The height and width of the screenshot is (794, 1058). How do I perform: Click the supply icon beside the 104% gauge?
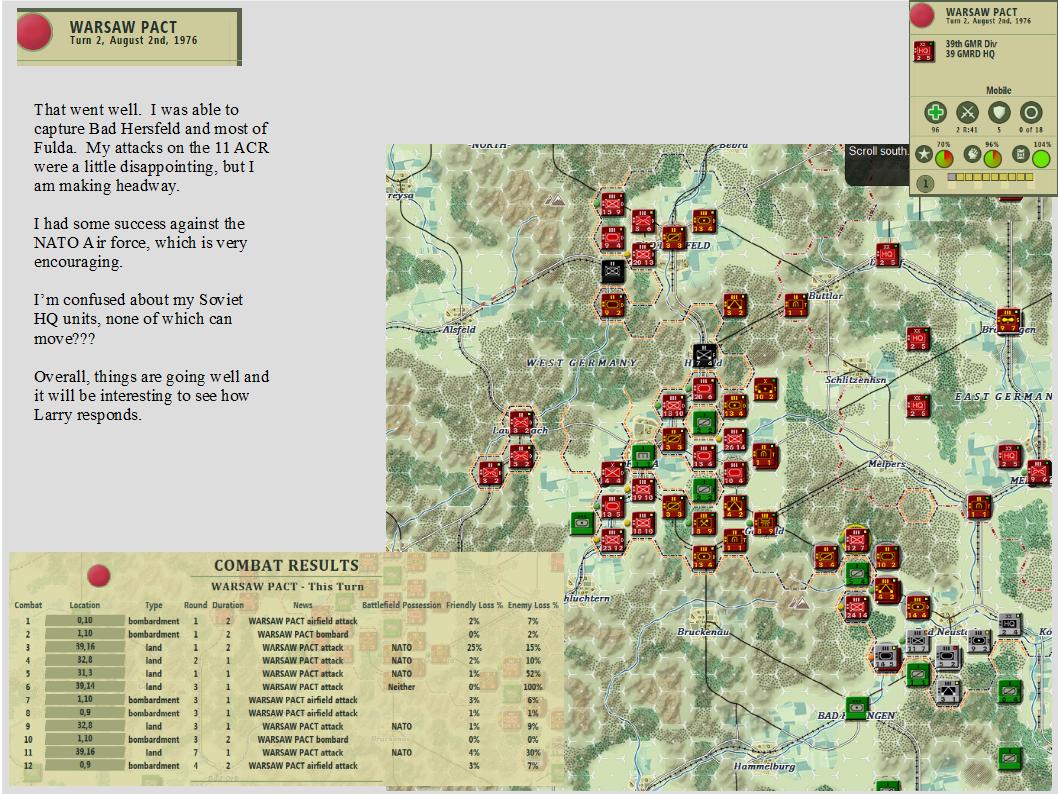(x=1020, y=154)
